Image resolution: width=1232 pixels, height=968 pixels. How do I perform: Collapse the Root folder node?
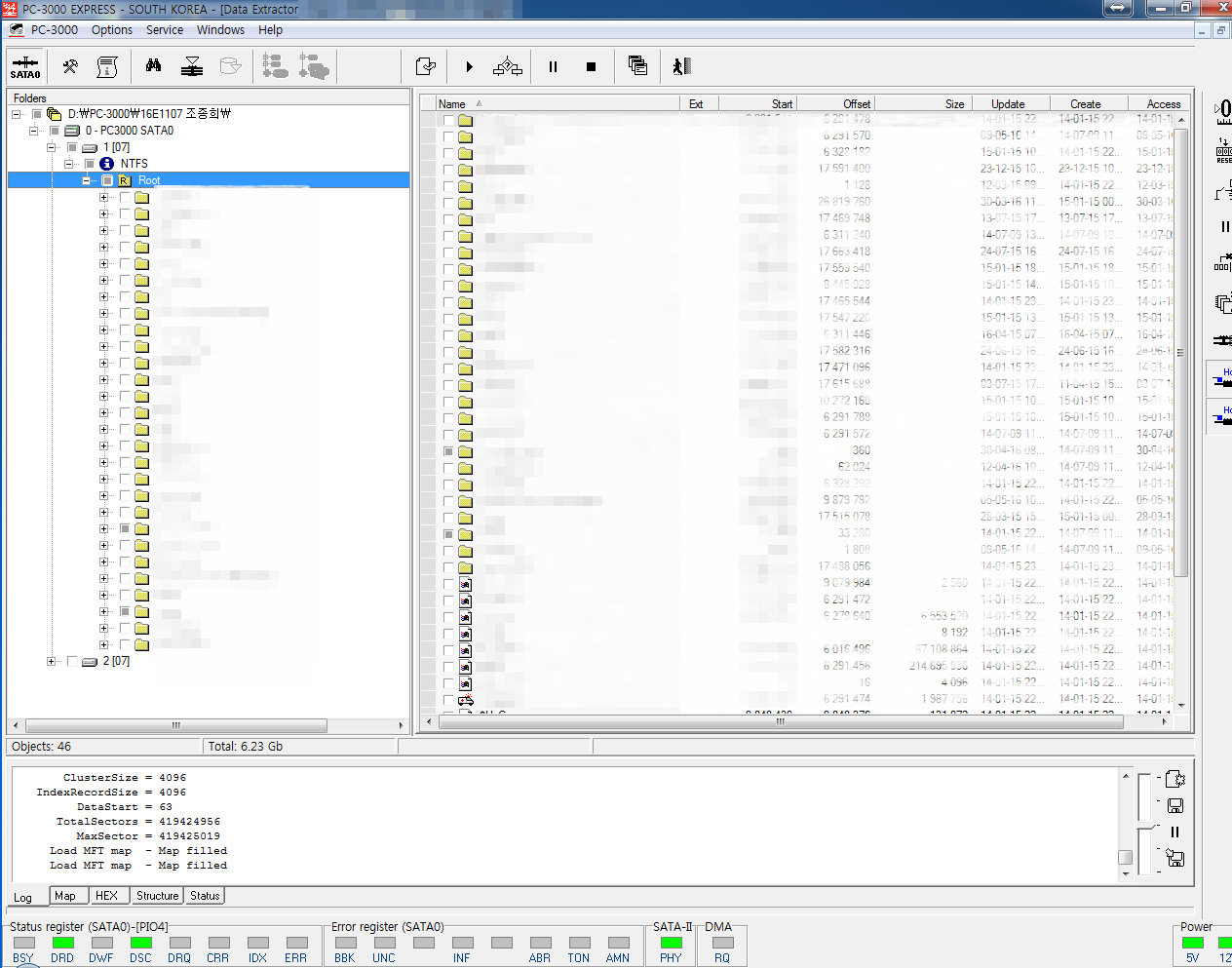[87, 180]
